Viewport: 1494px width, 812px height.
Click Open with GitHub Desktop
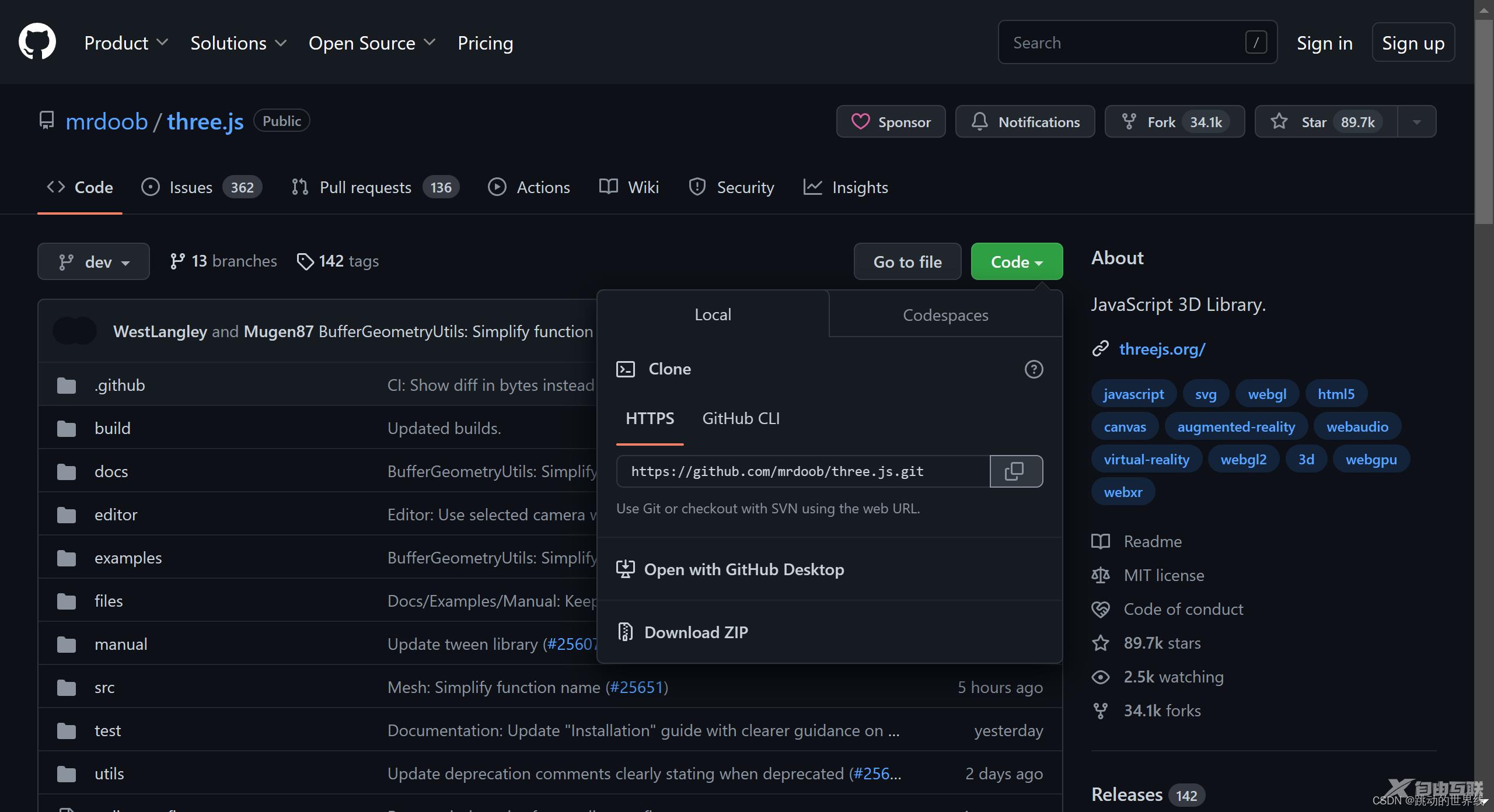829,569
